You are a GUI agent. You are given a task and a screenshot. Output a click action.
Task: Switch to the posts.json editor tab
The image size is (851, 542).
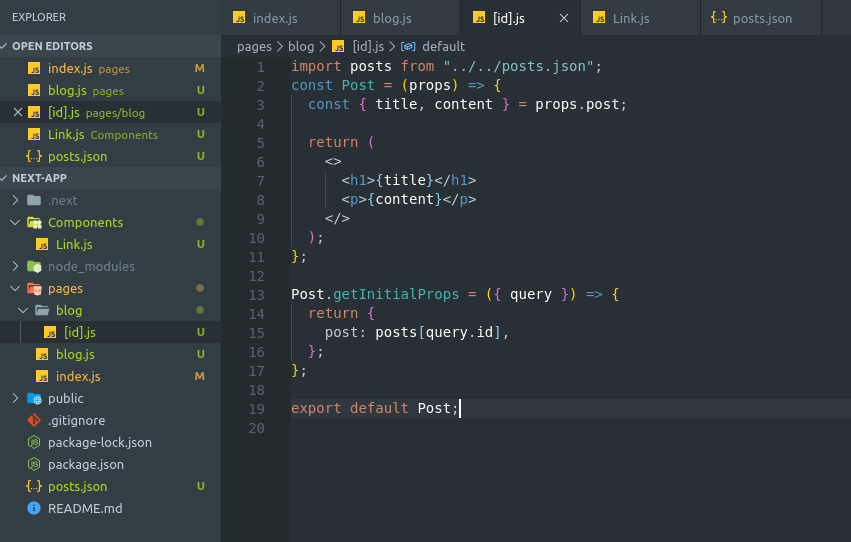[x=761, y=18]
